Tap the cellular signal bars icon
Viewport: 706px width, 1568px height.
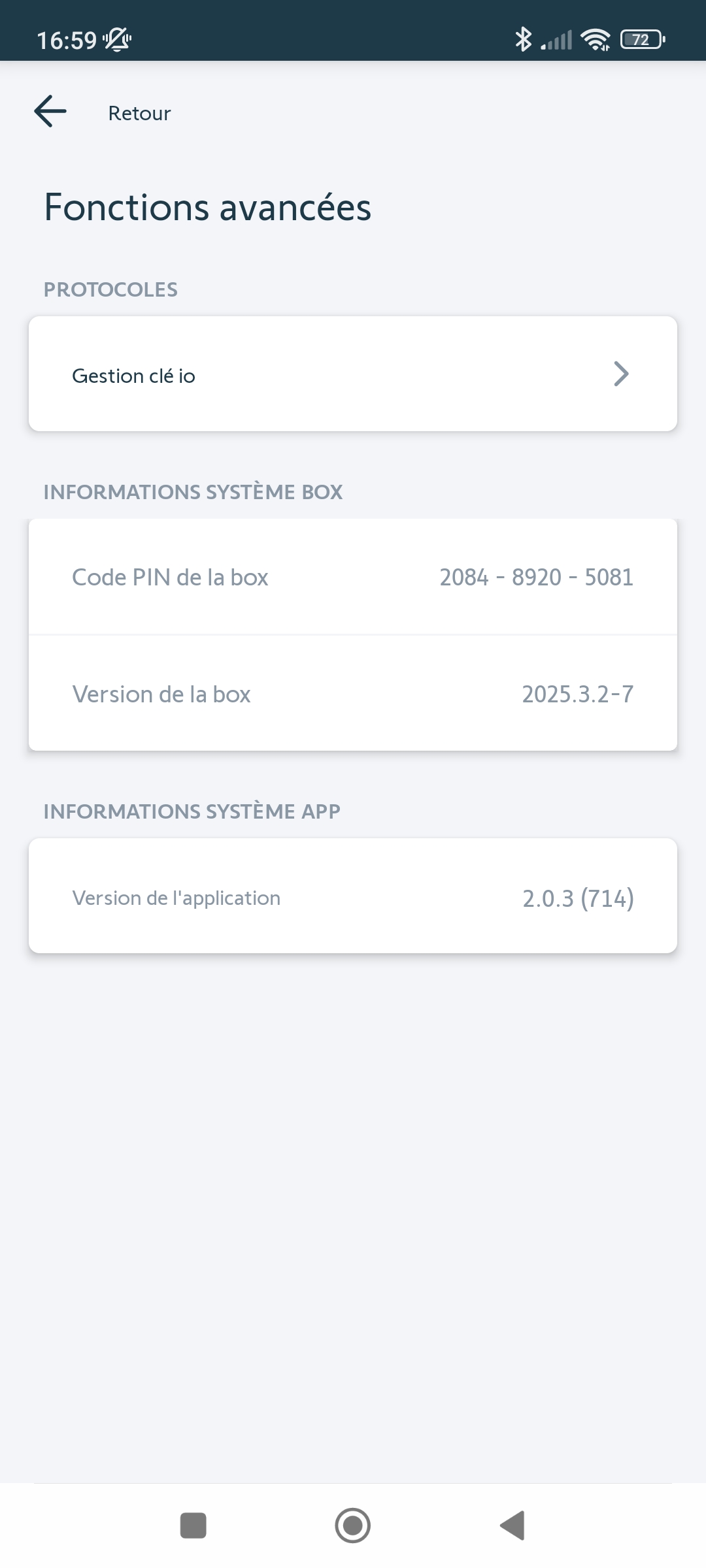point(556,40)
